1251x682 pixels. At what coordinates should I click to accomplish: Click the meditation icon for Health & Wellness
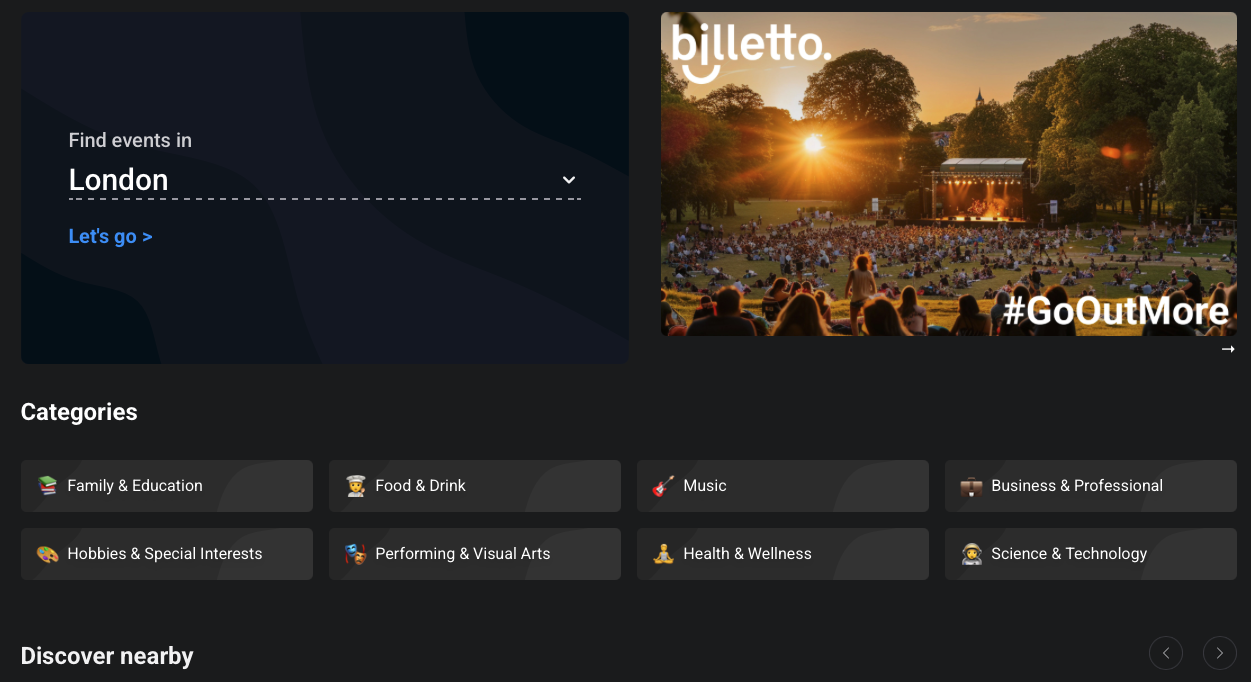pos(663,554)
